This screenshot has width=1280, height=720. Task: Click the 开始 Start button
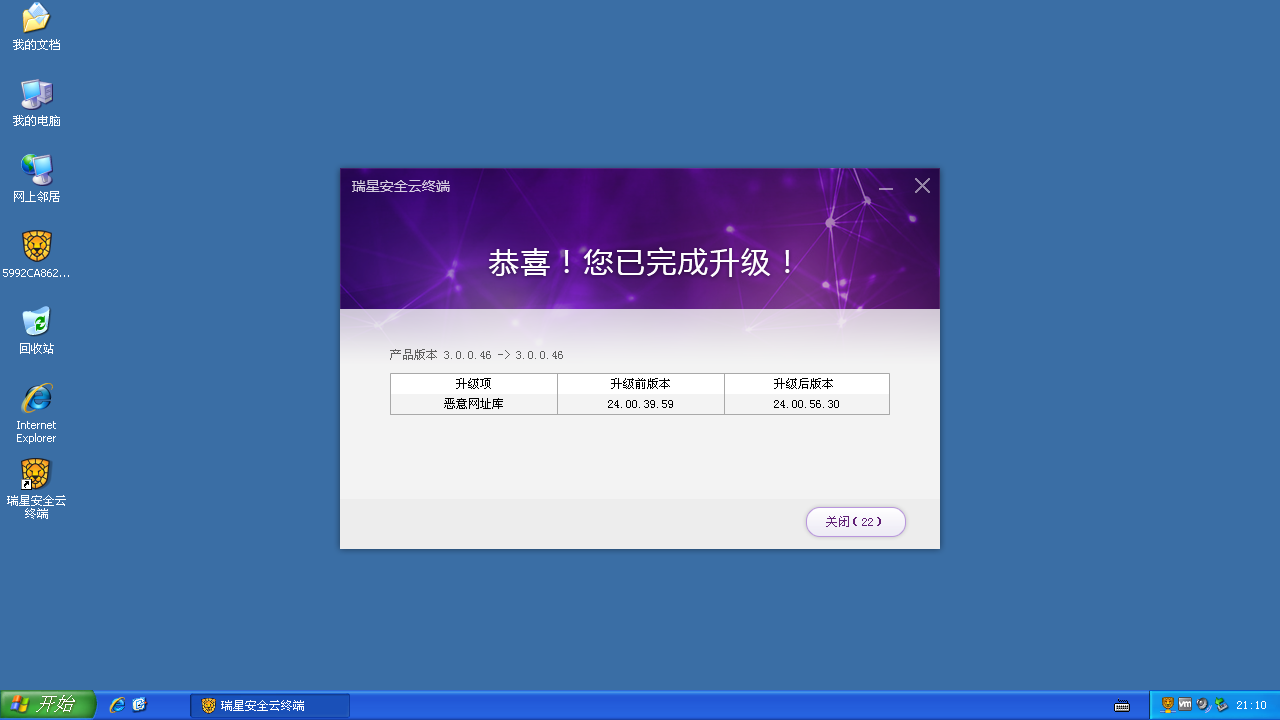pos(47,705)
